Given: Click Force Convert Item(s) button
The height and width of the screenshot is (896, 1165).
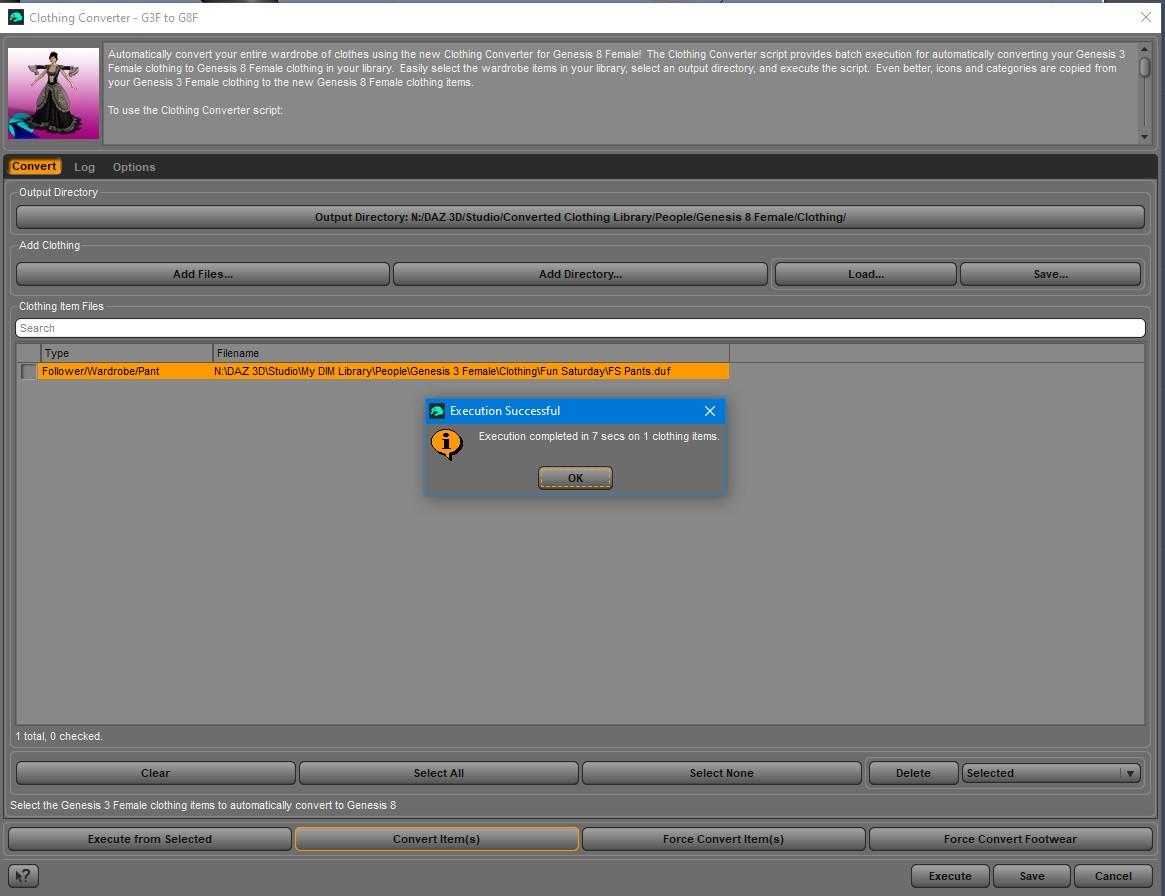Looking at the screenshot, I should 723,839.
